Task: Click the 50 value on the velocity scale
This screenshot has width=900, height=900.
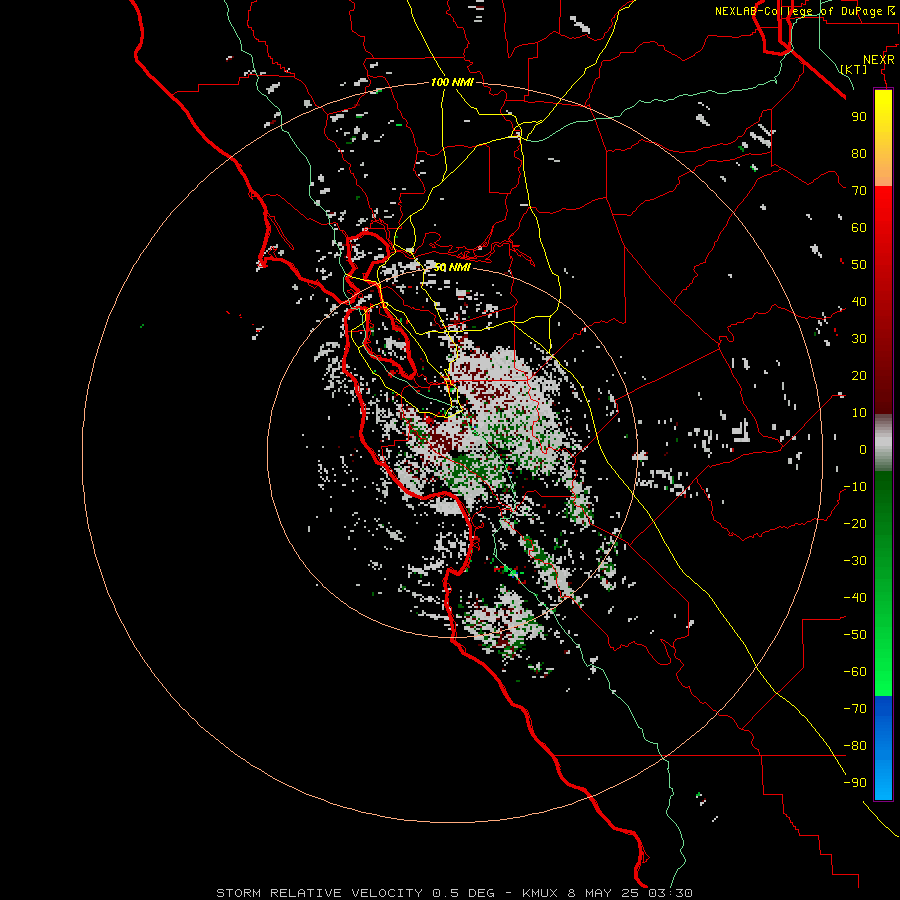Action: 859,265
